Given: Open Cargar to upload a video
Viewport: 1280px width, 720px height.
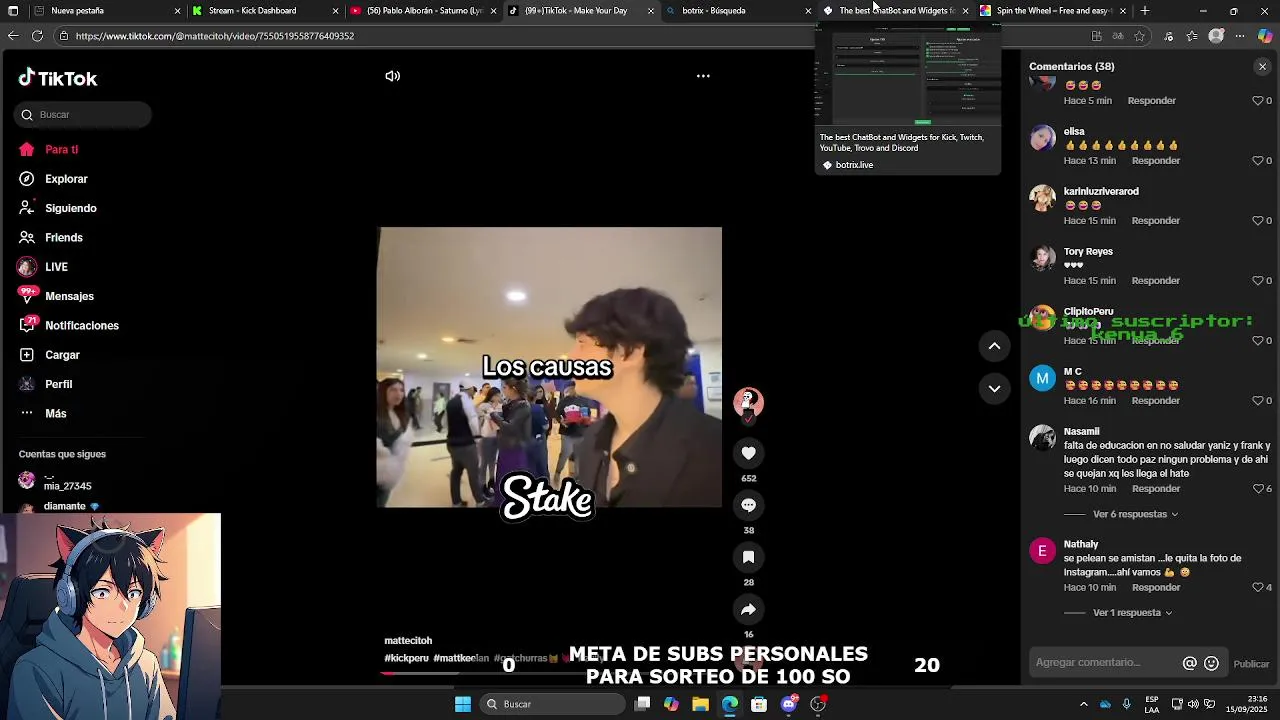Looking at the screenshot, I should tap(49, 355).
